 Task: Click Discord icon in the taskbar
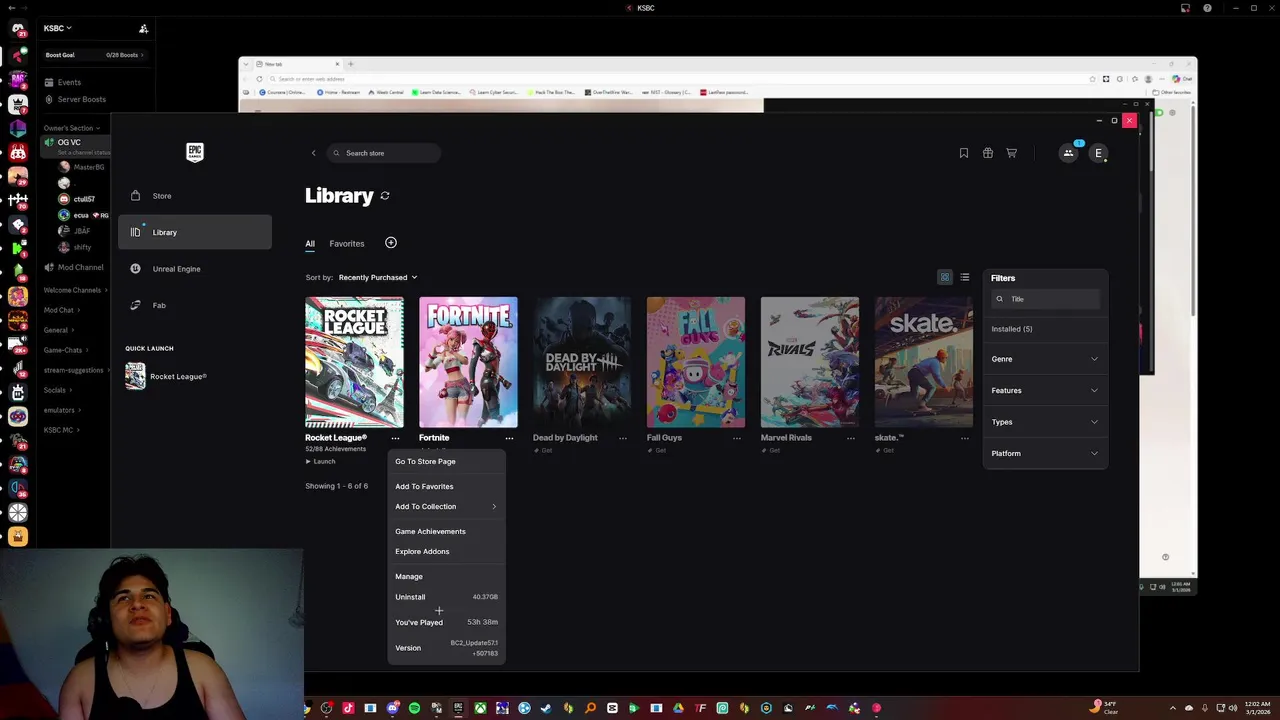[392, 708]
